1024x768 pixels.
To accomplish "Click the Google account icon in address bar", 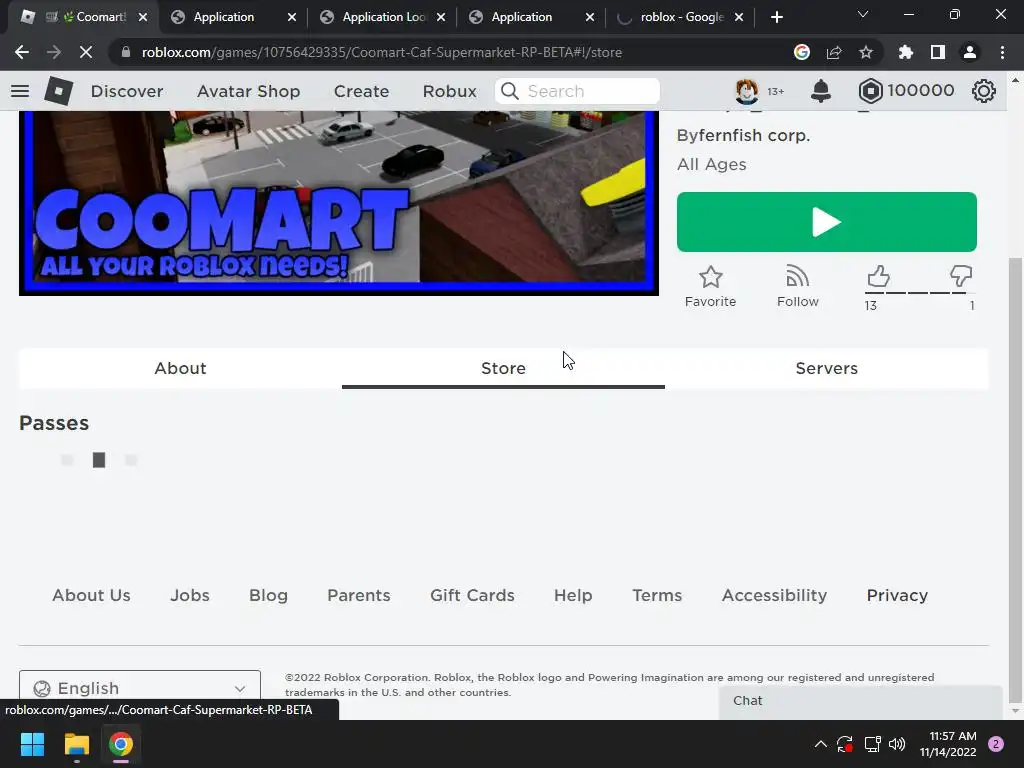I will pos(802,52).
